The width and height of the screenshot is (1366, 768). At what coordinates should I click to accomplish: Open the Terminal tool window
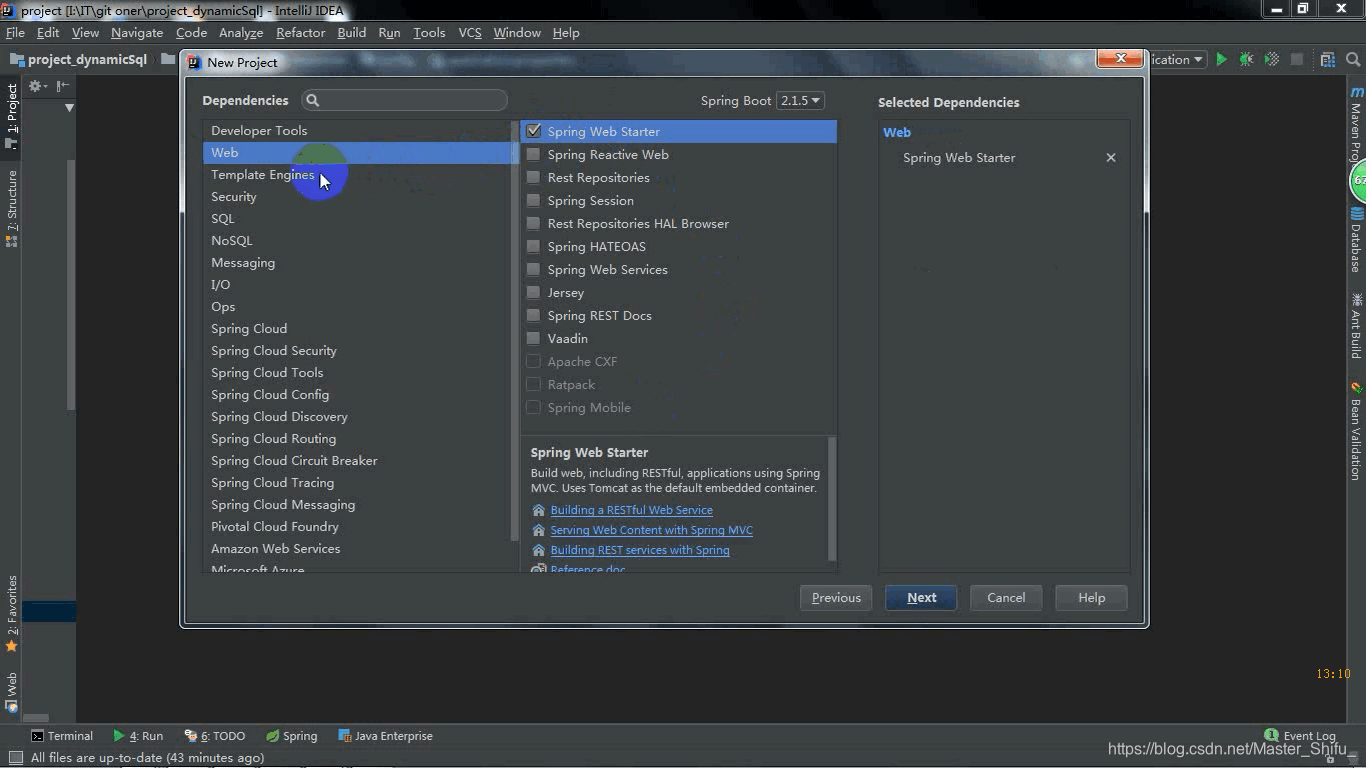[x=62, y=736]
